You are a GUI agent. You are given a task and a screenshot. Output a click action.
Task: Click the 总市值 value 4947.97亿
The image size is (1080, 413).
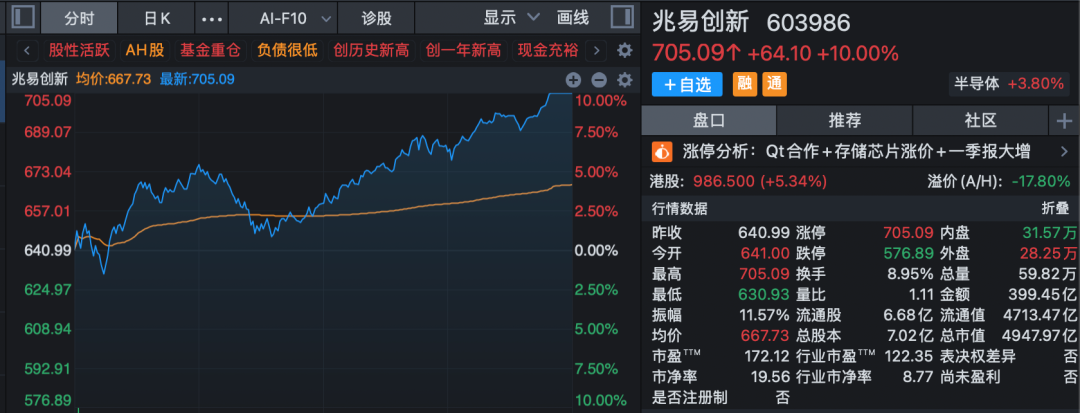1038,335
